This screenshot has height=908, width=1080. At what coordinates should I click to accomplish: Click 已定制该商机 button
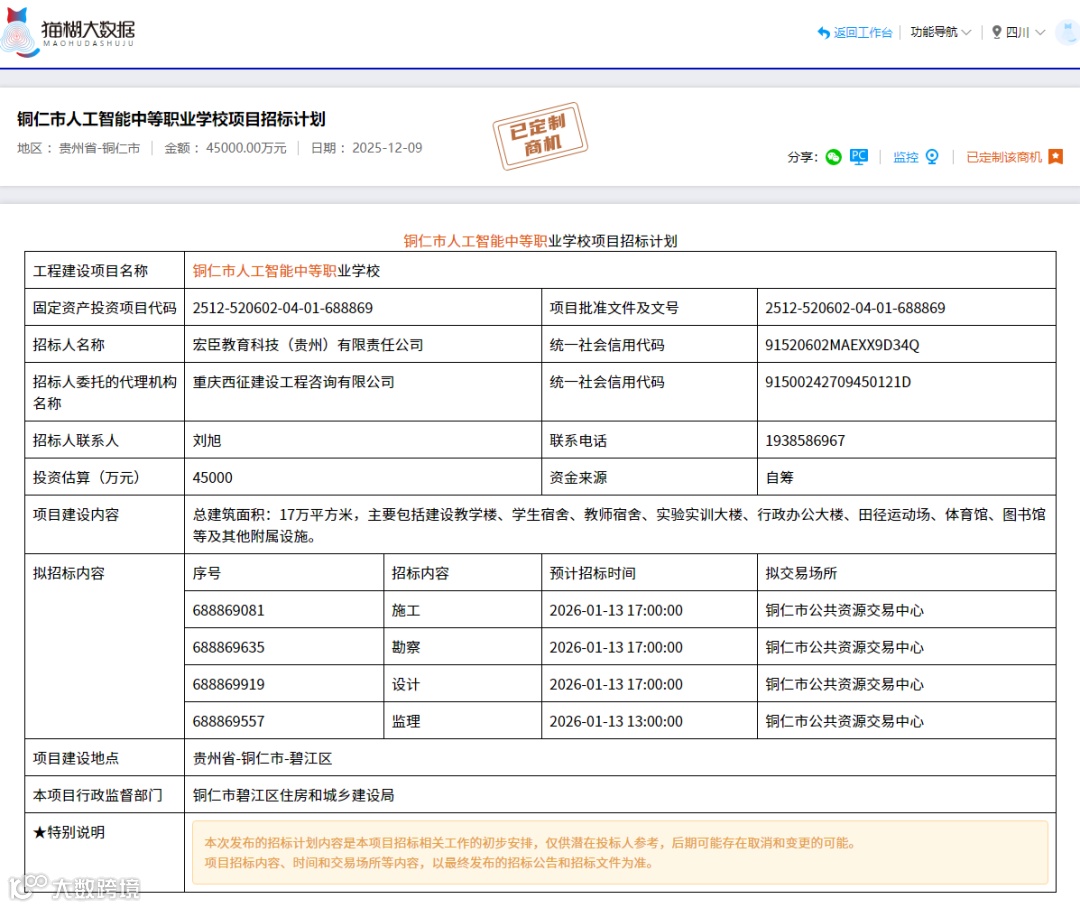[1014, 157]
